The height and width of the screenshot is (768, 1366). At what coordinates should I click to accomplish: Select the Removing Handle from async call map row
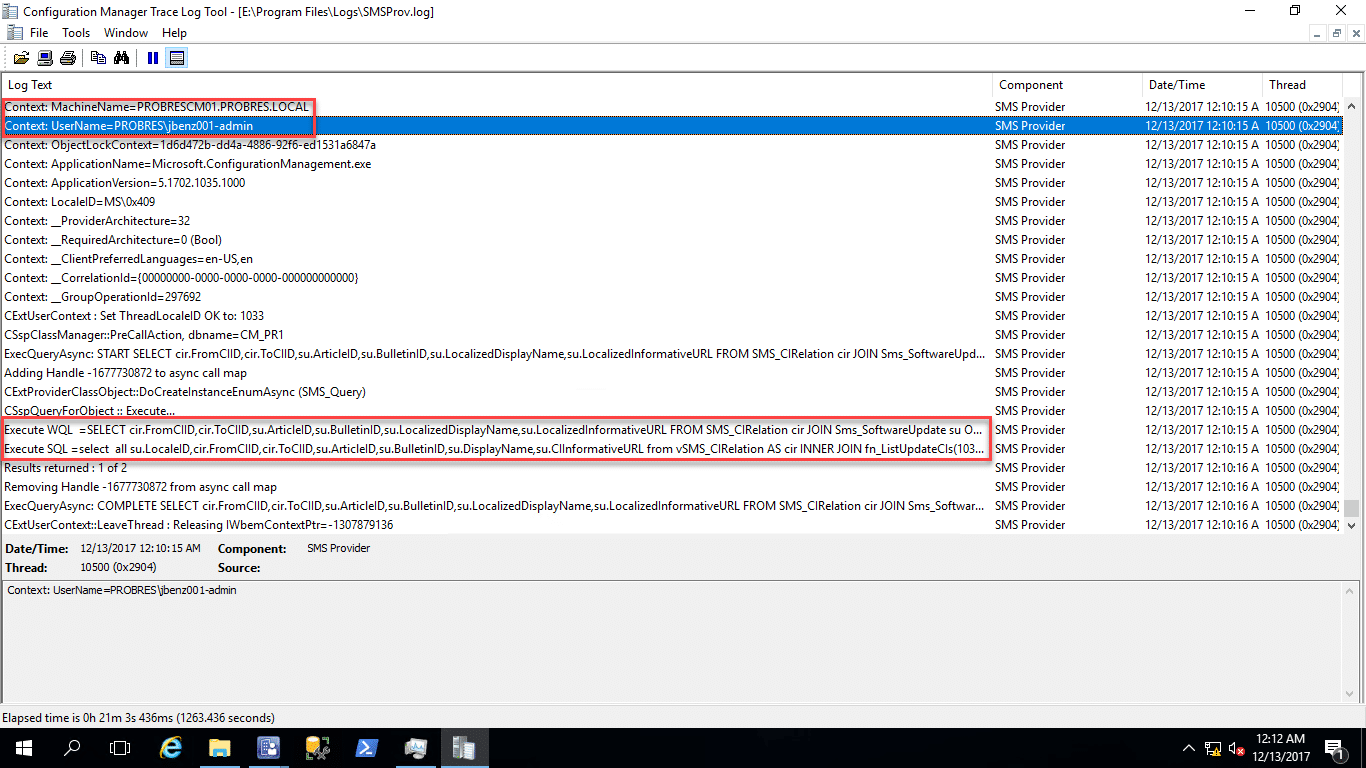coord(671,487)
